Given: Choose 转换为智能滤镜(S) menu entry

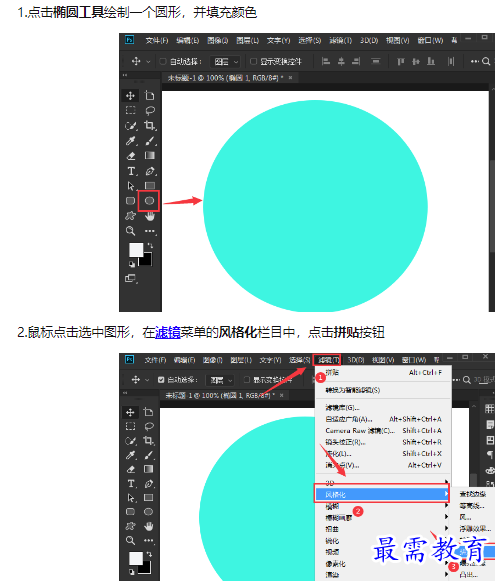Looking at the screenshot, I should pos(383,390).
